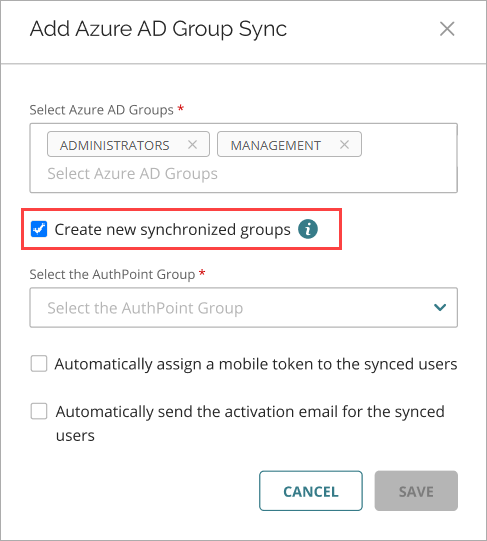The height and width of the screenshot is (541, 487).
Task: Remove the ADMINISTRATORS group tag
Action: tap(192, 145)
